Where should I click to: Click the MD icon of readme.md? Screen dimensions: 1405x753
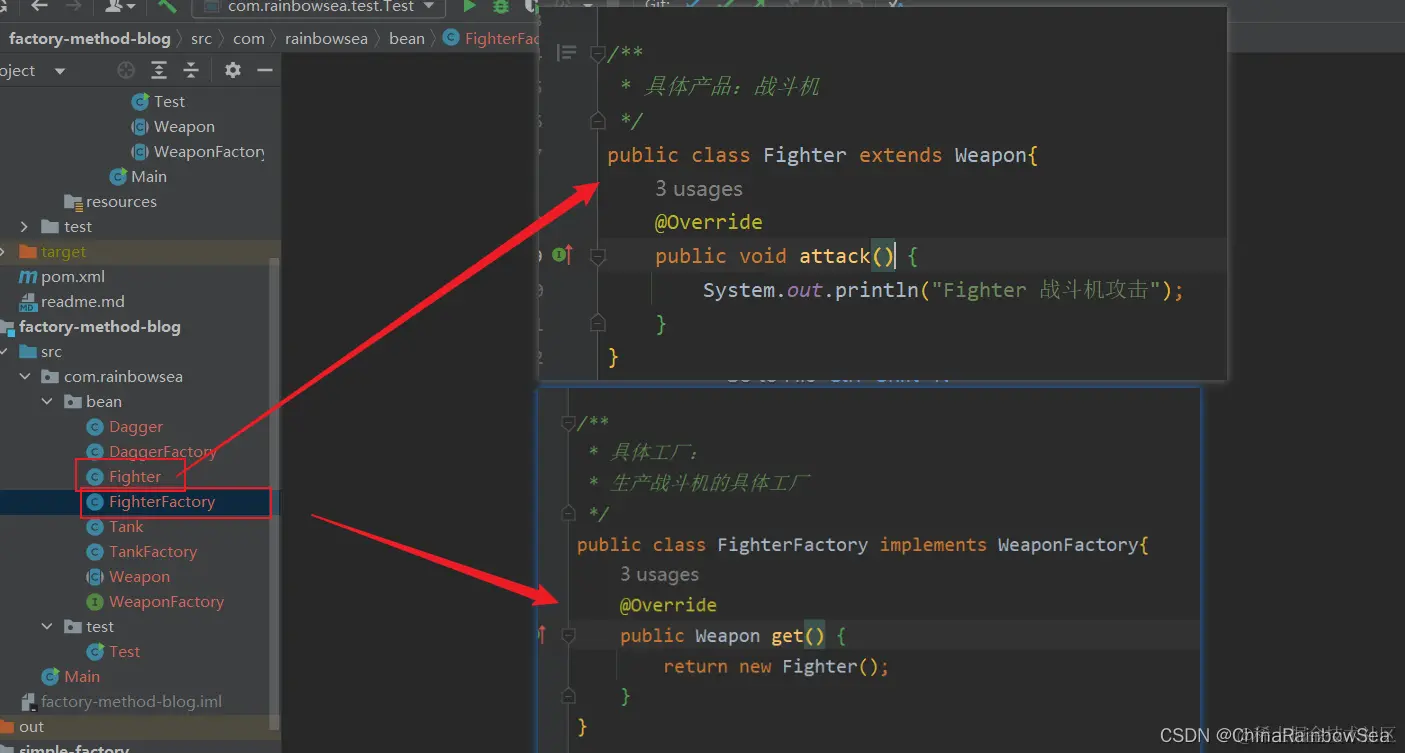28,302
